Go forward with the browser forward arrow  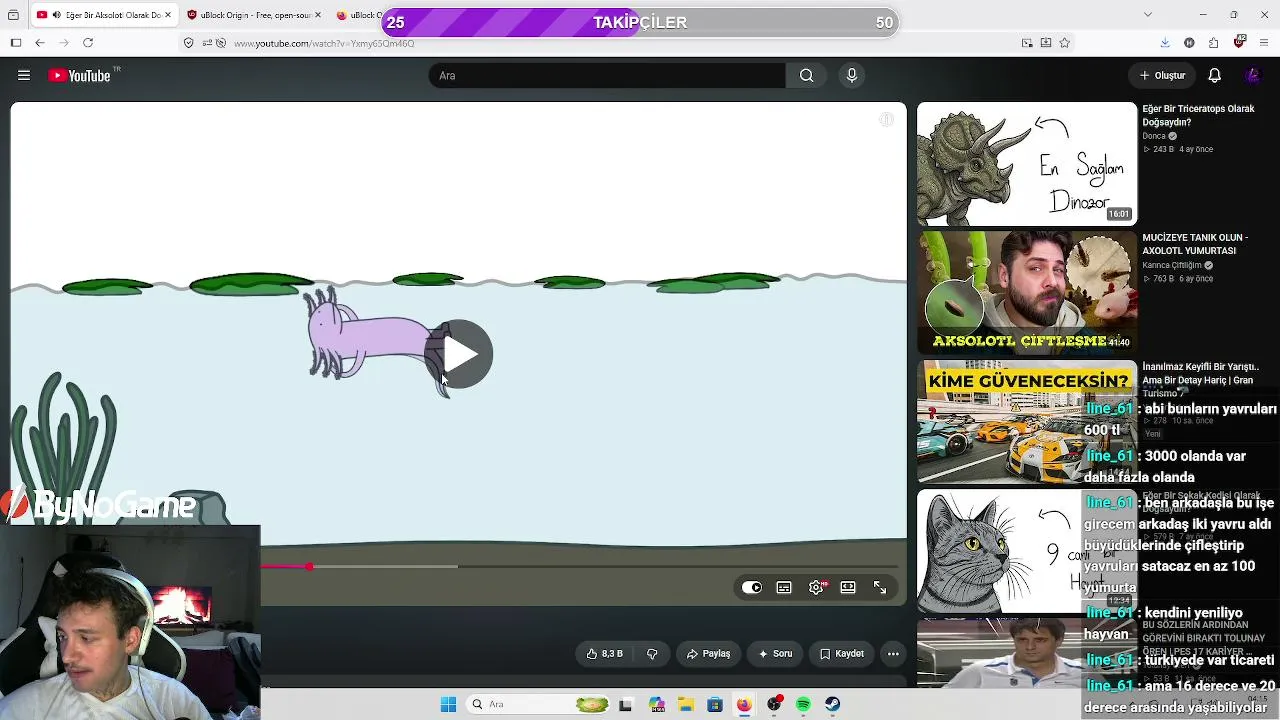(x=64, y=43)
